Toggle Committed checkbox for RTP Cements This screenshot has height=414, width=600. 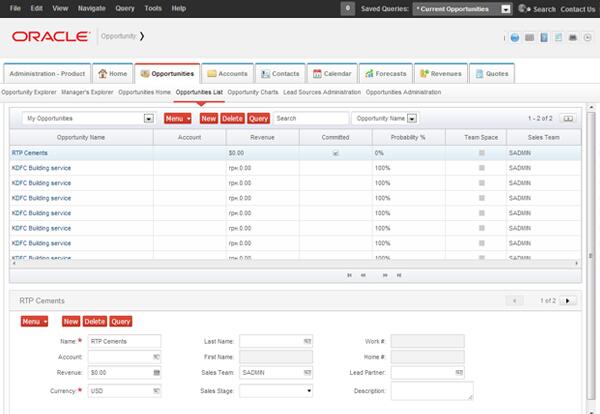pos(336,153)
